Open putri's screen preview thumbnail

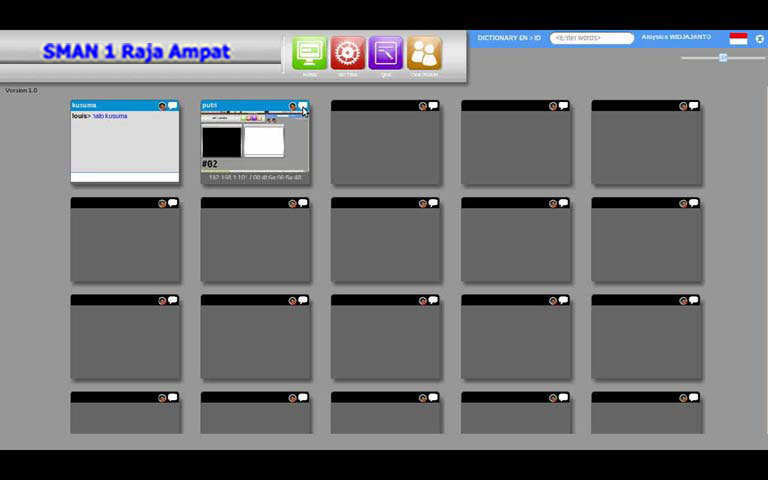click(x=255, y=142)
